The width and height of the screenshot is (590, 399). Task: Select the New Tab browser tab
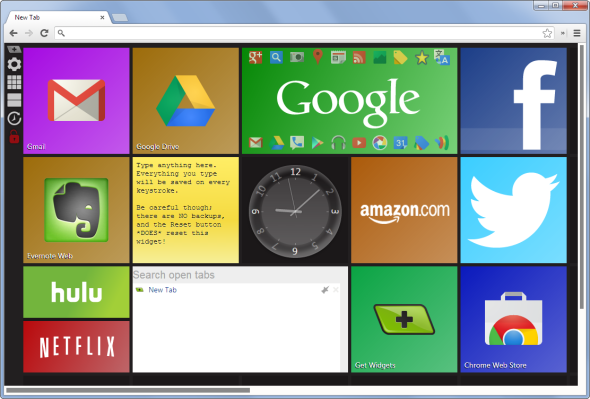(x=58, y=17)
